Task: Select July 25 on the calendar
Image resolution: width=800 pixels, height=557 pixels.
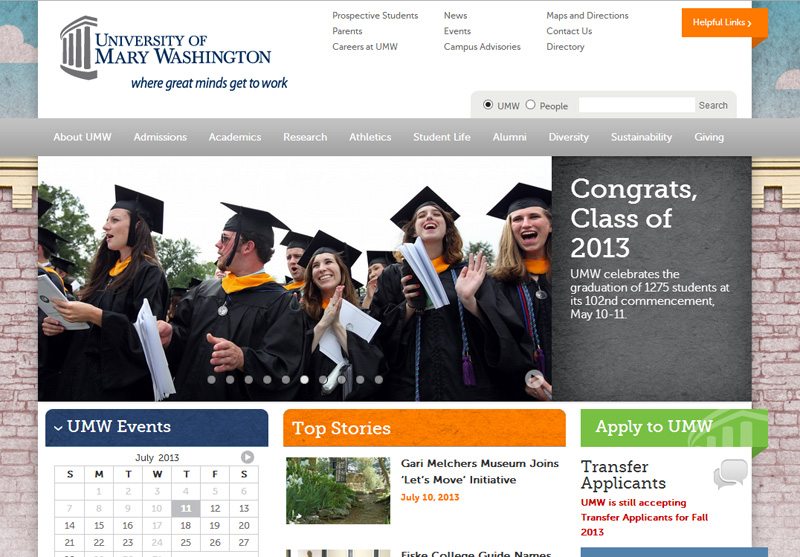Action: (186, 542)
